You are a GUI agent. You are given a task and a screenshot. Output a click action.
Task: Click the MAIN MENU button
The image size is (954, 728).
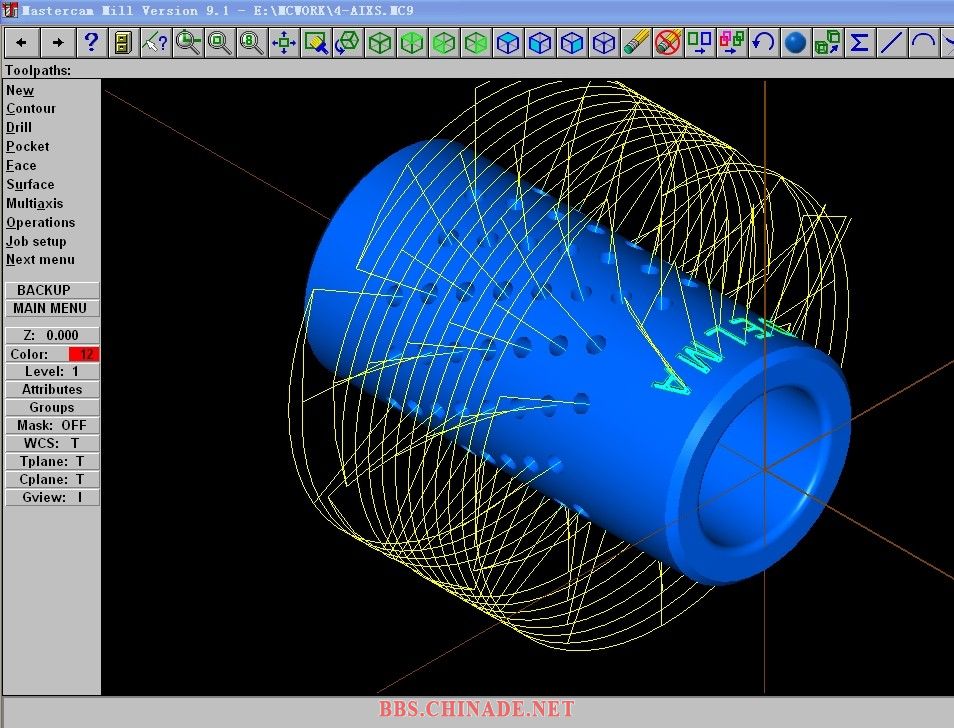(x=50, y=308)
